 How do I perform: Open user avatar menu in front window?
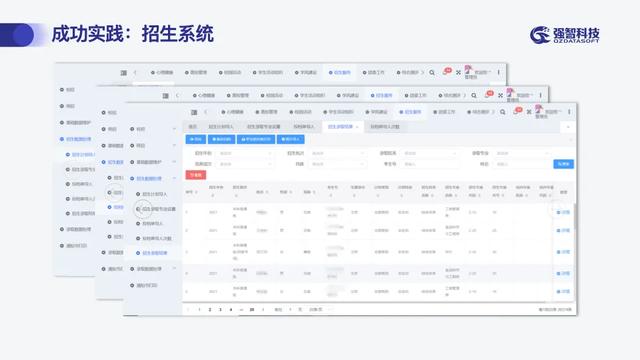point(539,109)
